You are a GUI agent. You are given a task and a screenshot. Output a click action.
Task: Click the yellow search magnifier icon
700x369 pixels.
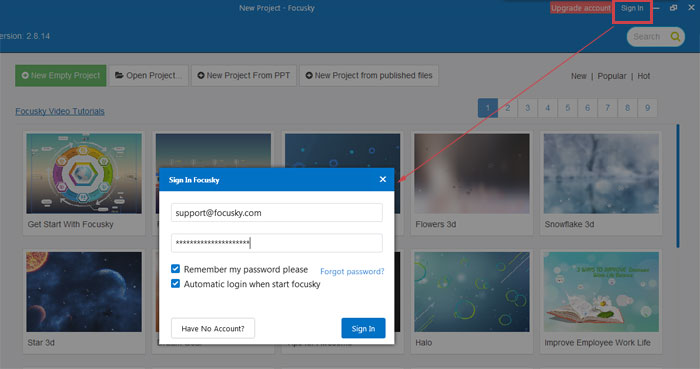(675, 37)
